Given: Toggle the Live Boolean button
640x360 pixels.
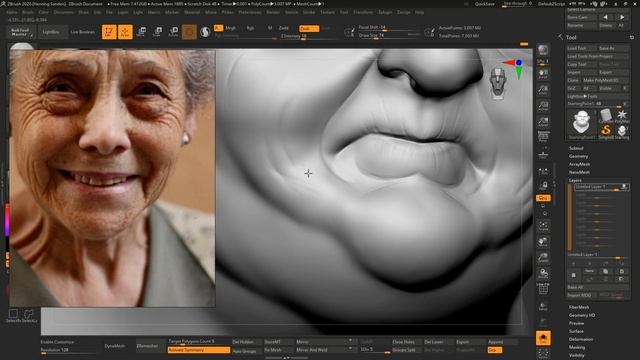Looking at the screenshot, I should point(82,32).
